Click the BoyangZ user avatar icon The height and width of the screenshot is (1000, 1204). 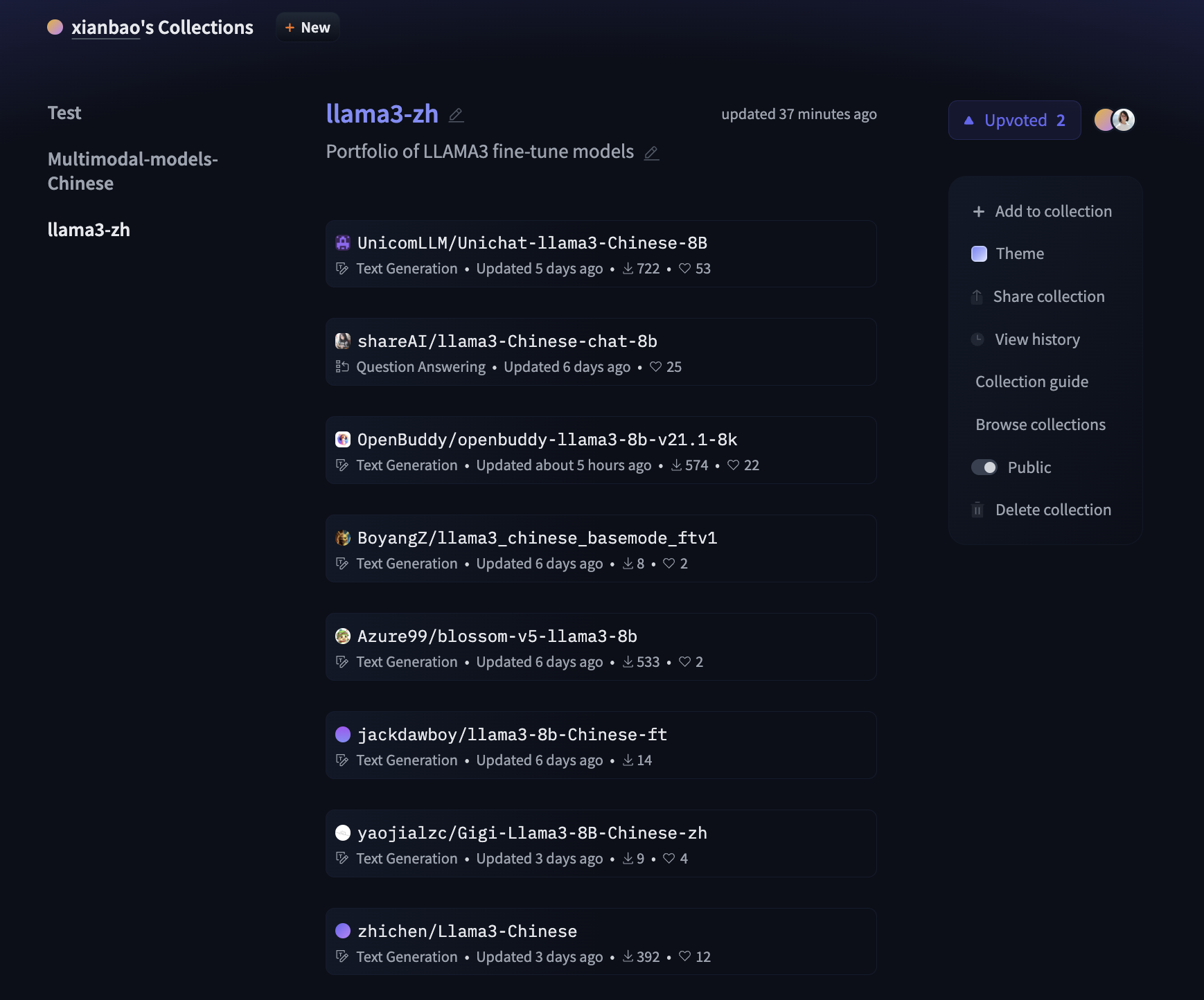343,538
